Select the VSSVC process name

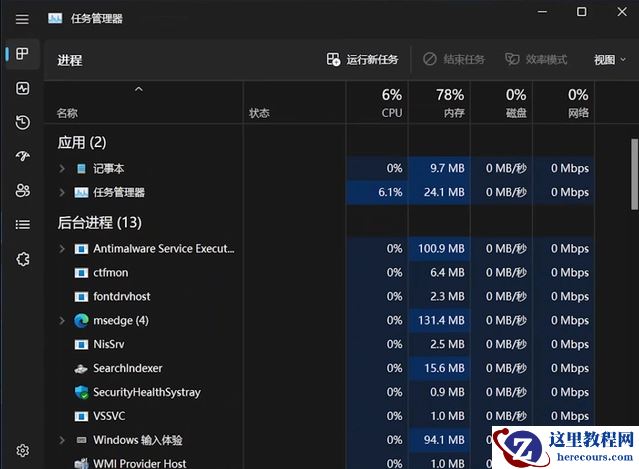[109, 416]
